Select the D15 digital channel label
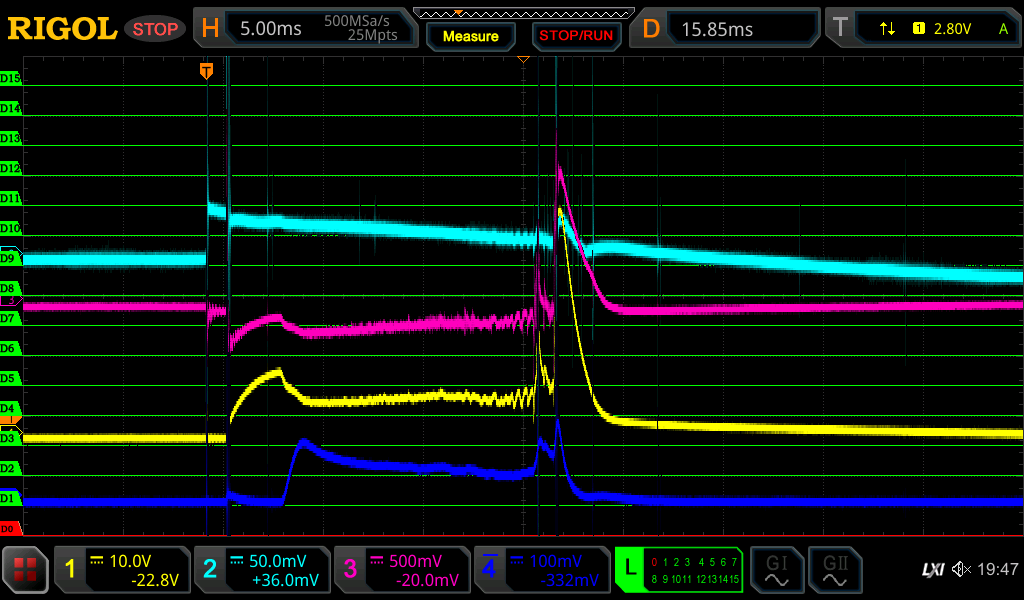Screen dimensions: 1024x600 click(x=10, y=78)
